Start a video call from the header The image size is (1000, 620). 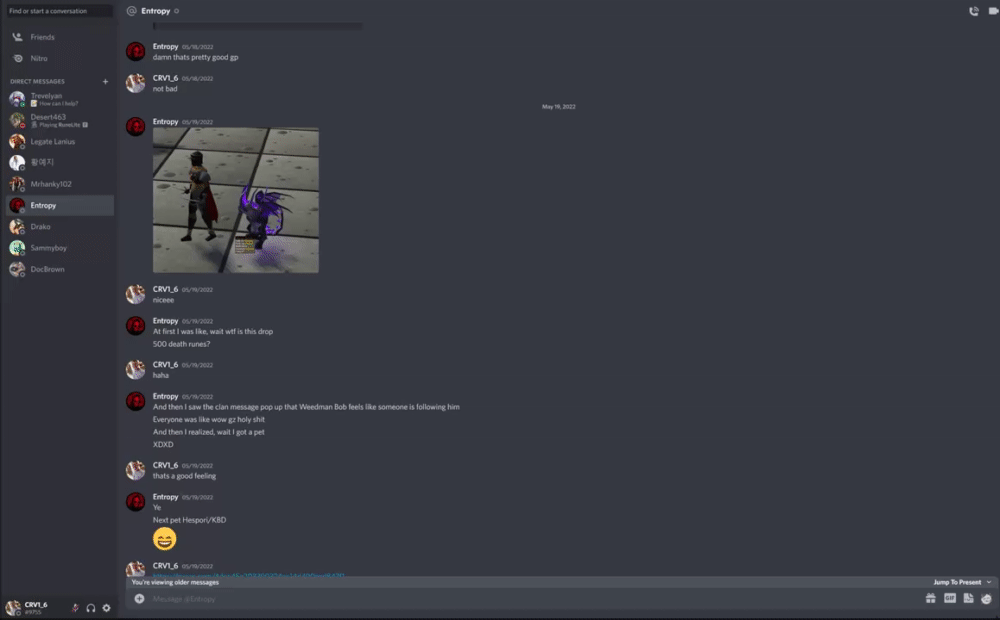[x=994, y=11]
